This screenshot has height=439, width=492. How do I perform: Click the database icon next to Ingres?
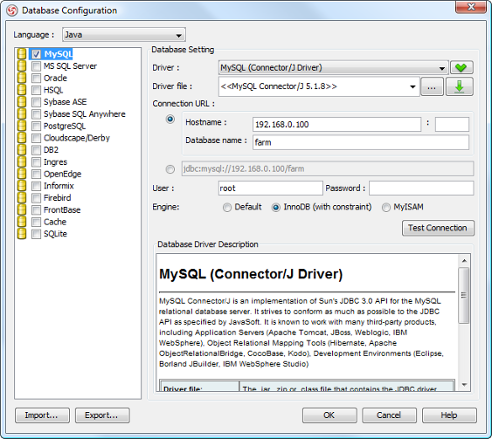(22, 162)
